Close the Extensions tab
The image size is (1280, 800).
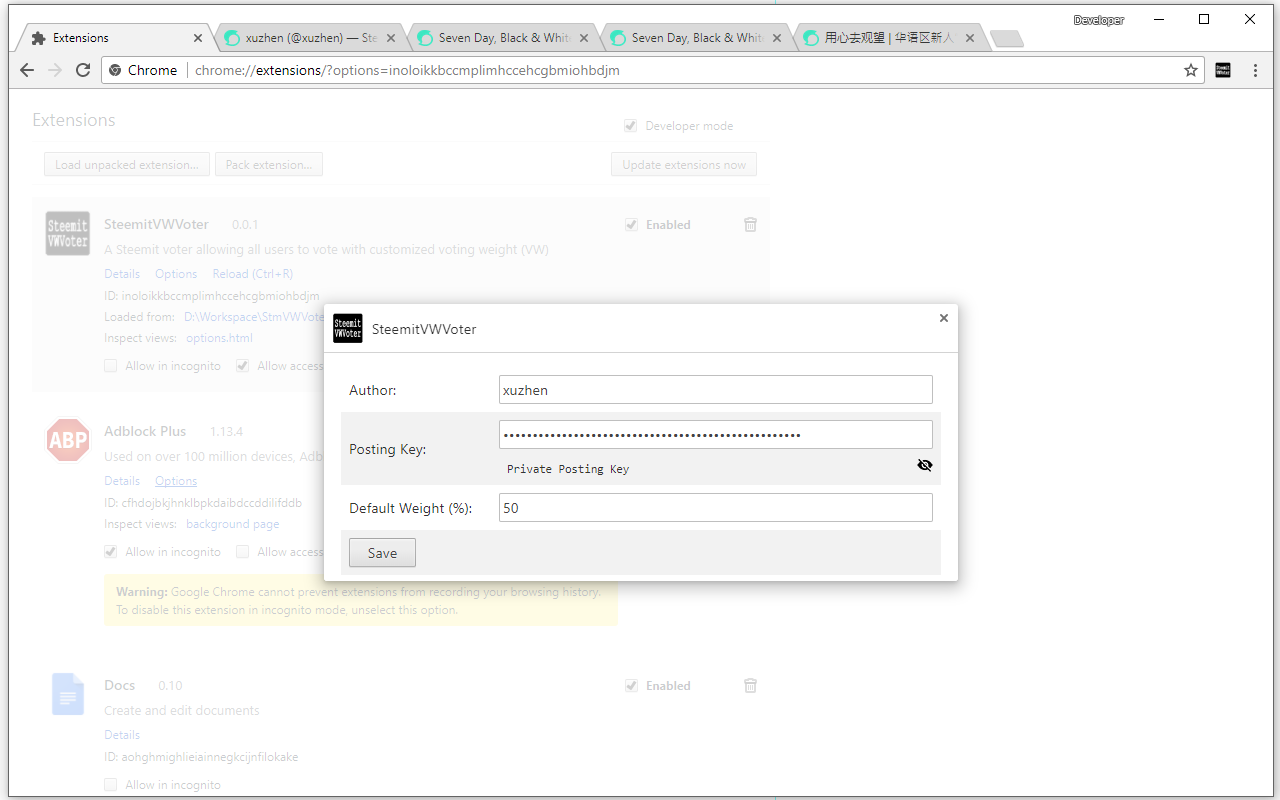(198, 38)
